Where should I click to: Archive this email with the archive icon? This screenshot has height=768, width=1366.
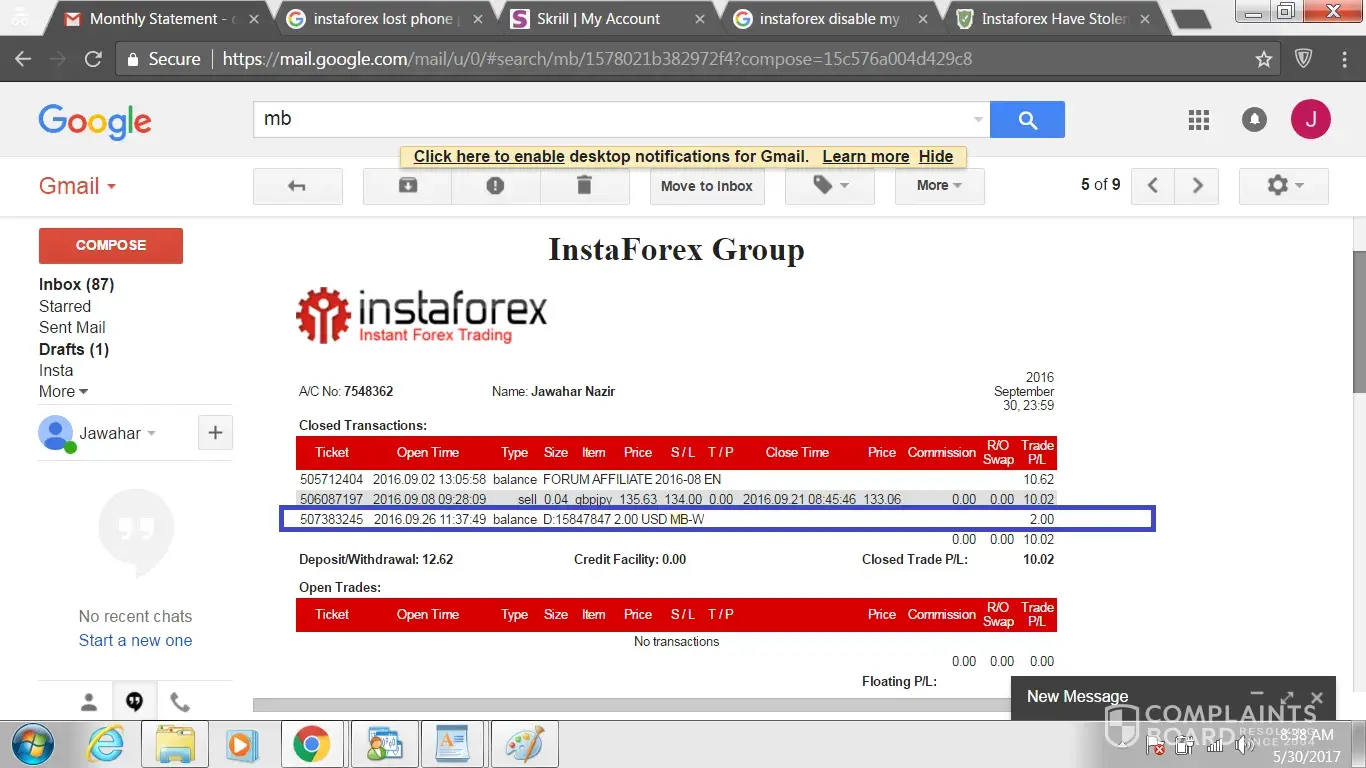[407, 186]
